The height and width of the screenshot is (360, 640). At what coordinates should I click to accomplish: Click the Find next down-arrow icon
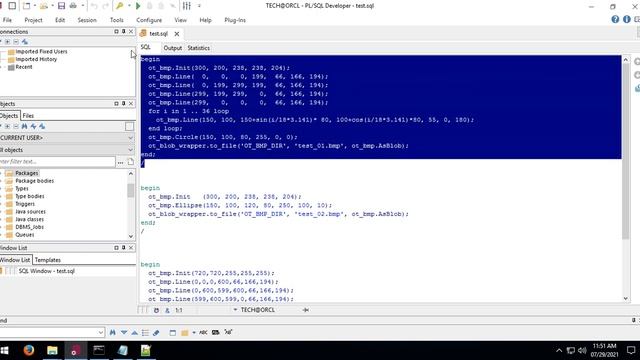(x=124, y=333)
